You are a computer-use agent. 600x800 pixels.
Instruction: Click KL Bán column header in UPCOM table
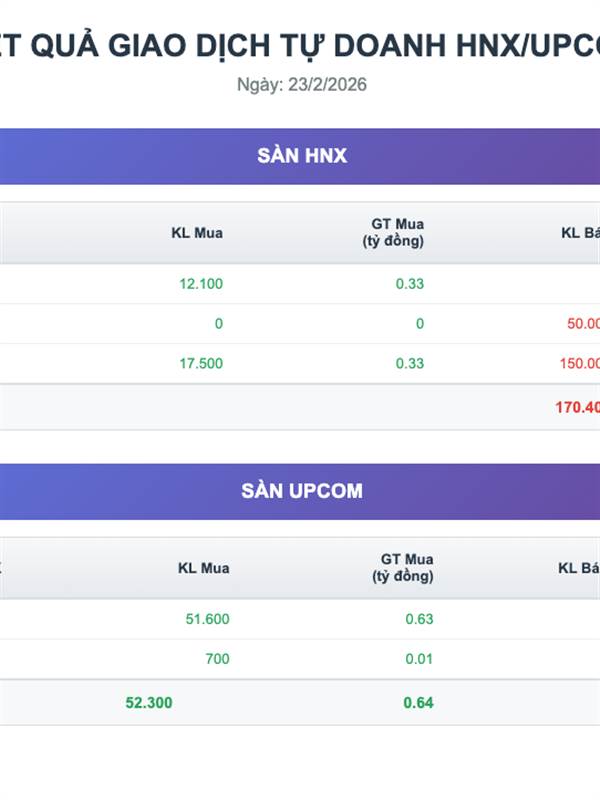point(578,568)
